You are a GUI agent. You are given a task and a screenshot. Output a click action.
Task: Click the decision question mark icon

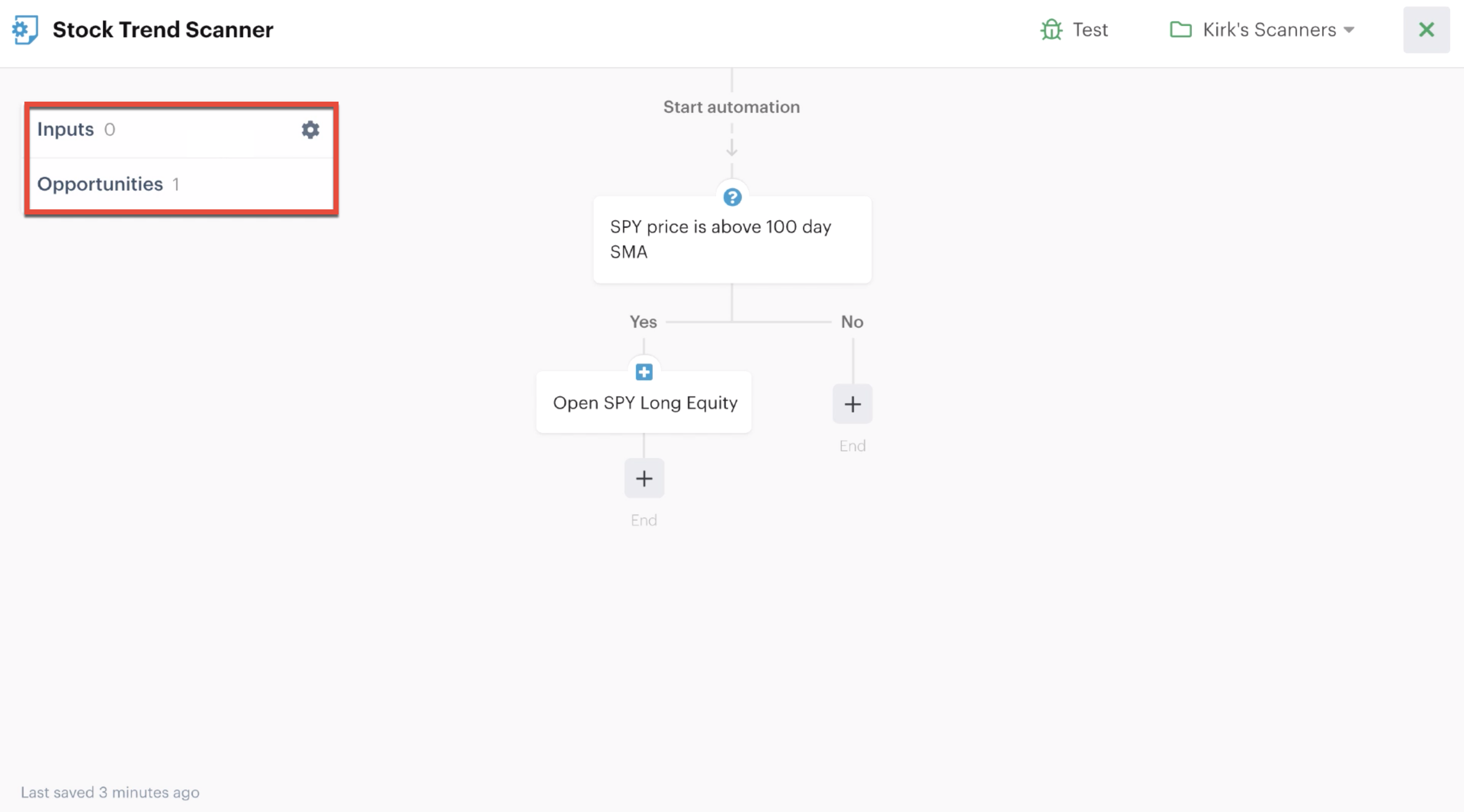tap(732, 197)
